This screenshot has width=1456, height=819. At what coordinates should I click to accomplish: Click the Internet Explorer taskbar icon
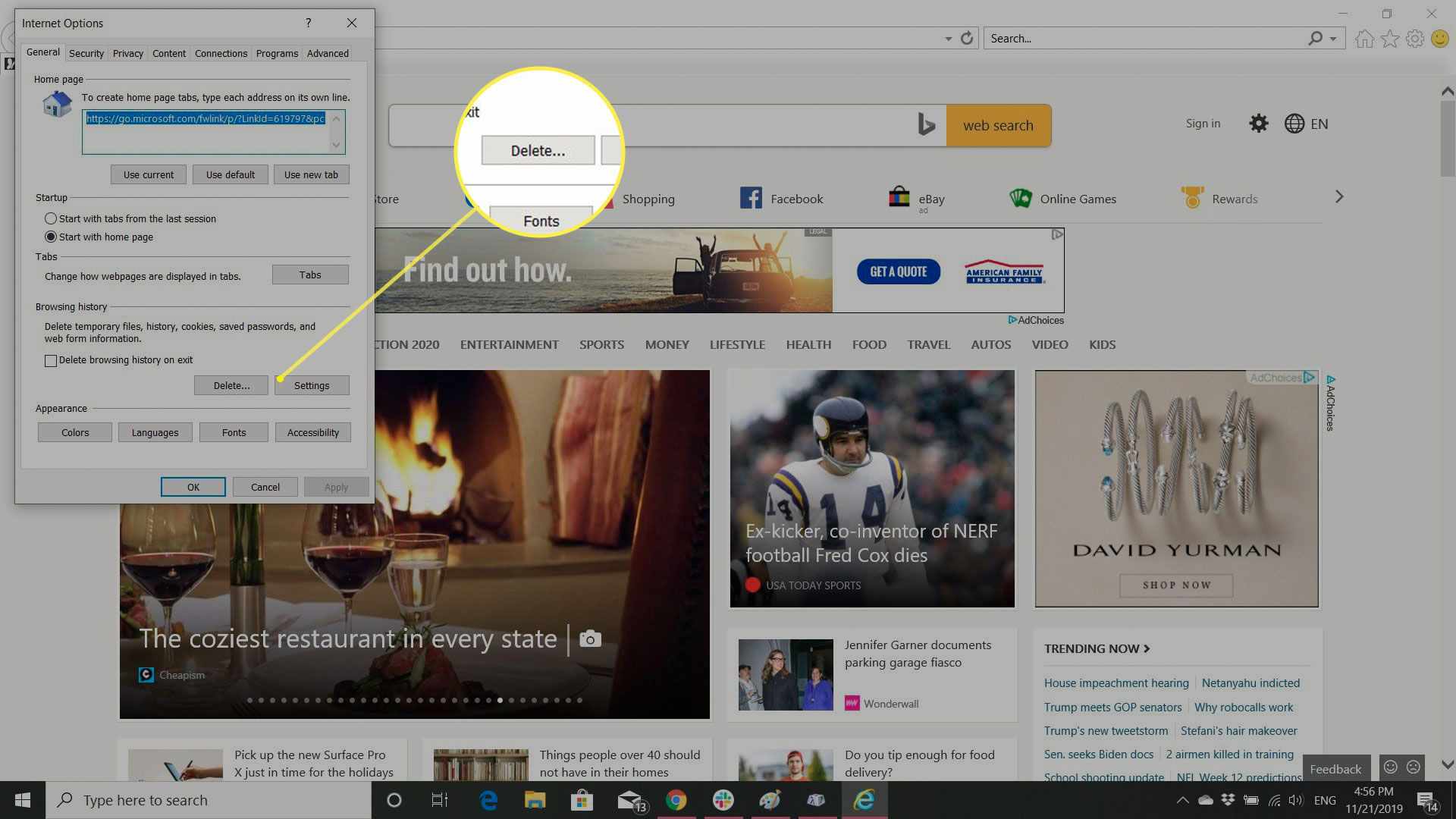[863, 799]
